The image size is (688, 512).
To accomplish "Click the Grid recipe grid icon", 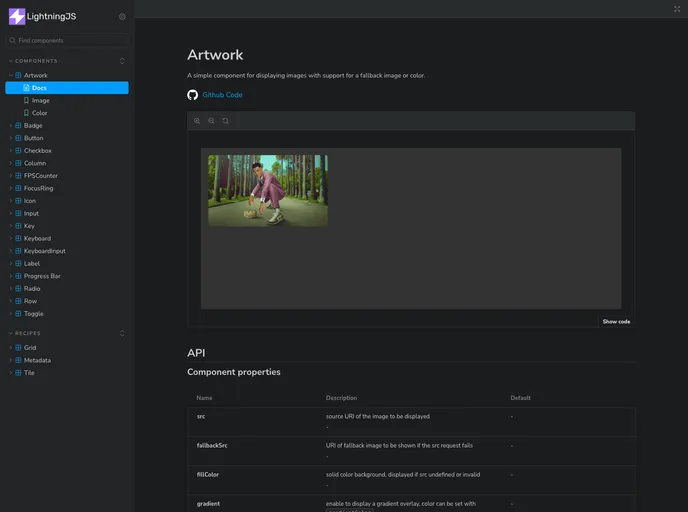I will (18, 347).
